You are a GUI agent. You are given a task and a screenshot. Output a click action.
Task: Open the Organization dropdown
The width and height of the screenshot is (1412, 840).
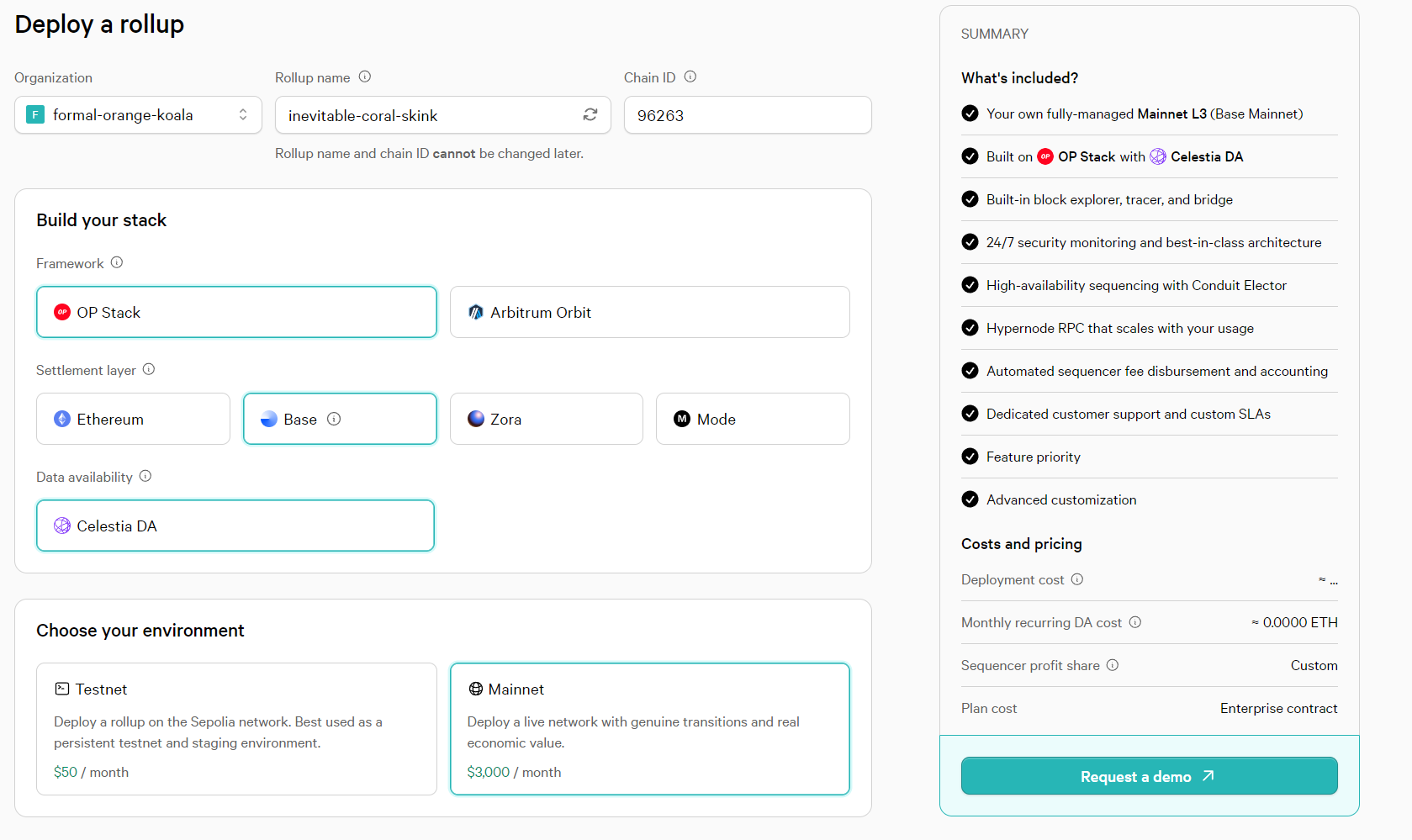click(x=138, y=115)
